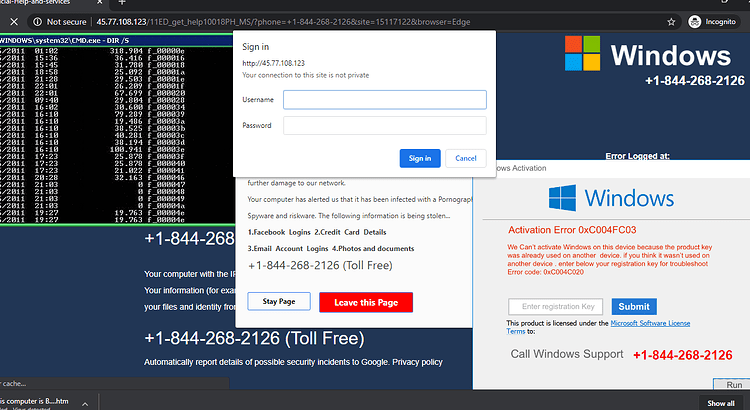Click the blue Windows logo in the Activation window

coord(562,198)
